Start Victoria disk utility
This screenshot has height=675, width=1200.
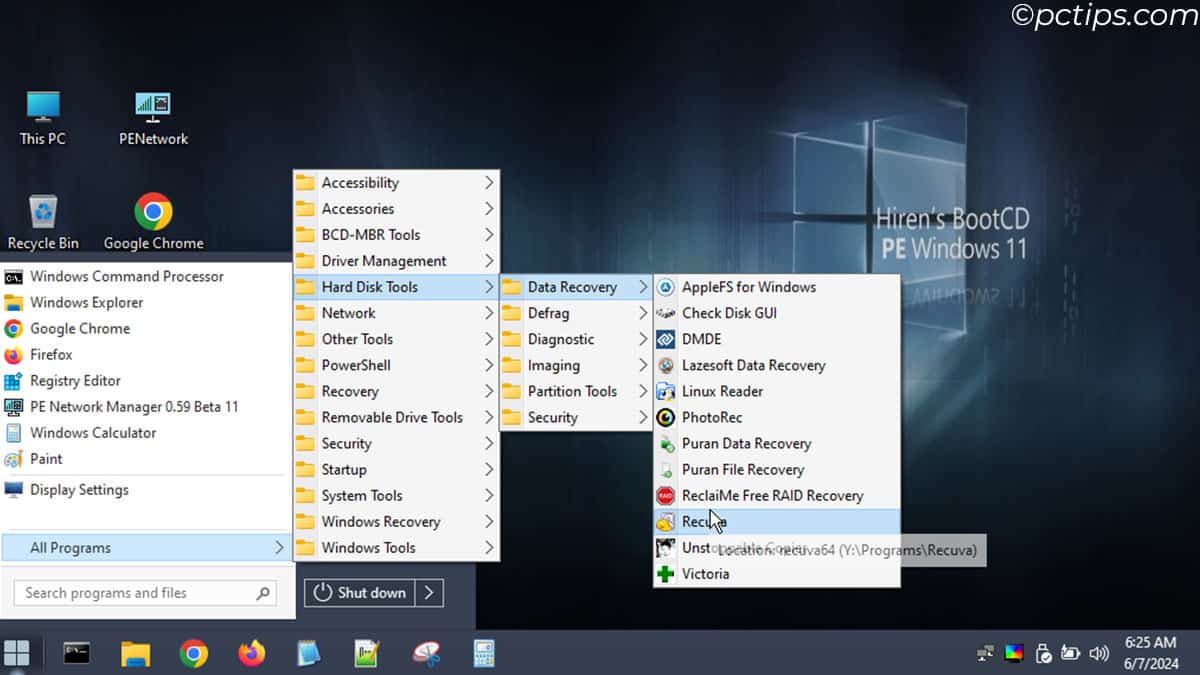click(707, 573)
